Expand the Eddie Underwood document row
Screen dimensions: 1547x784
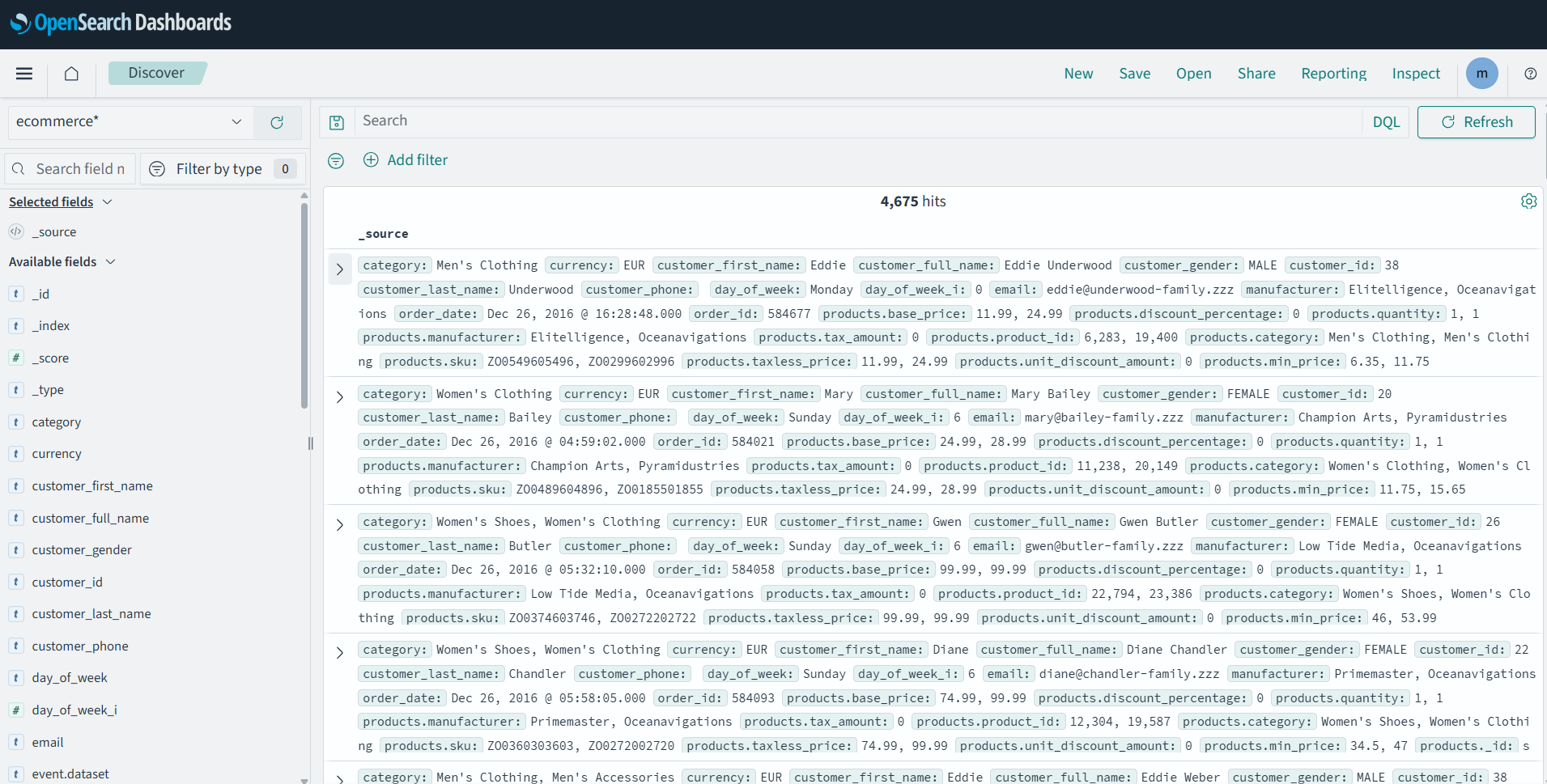[340, 269]
